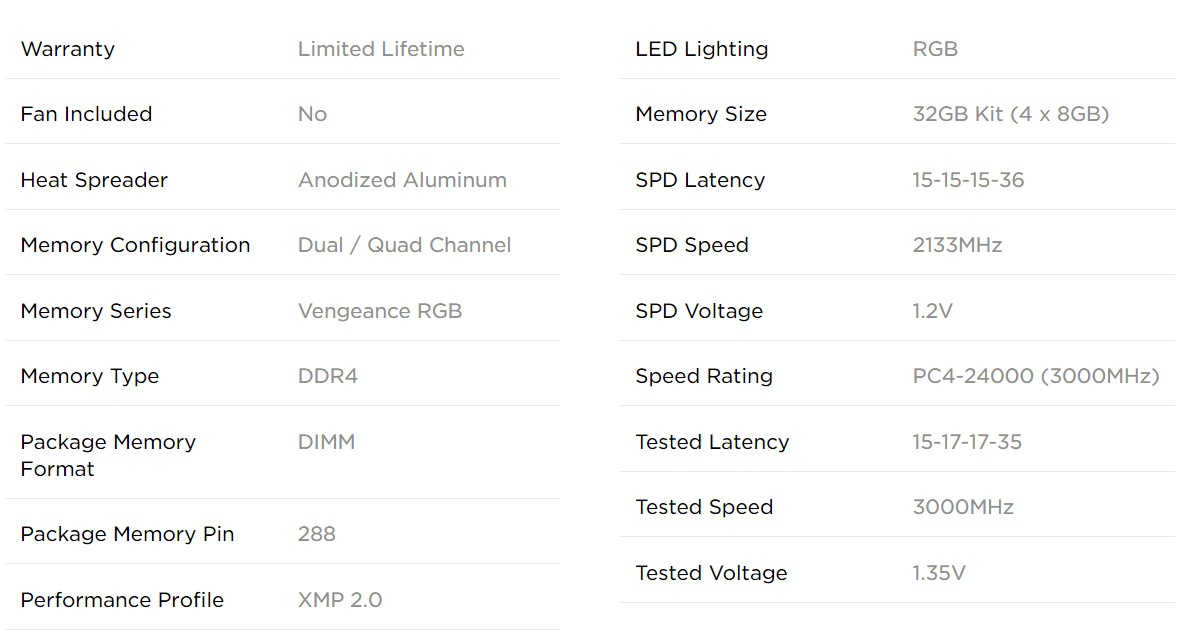Click the Fan Included row label
1202x640 pixels.
(86, 114)
